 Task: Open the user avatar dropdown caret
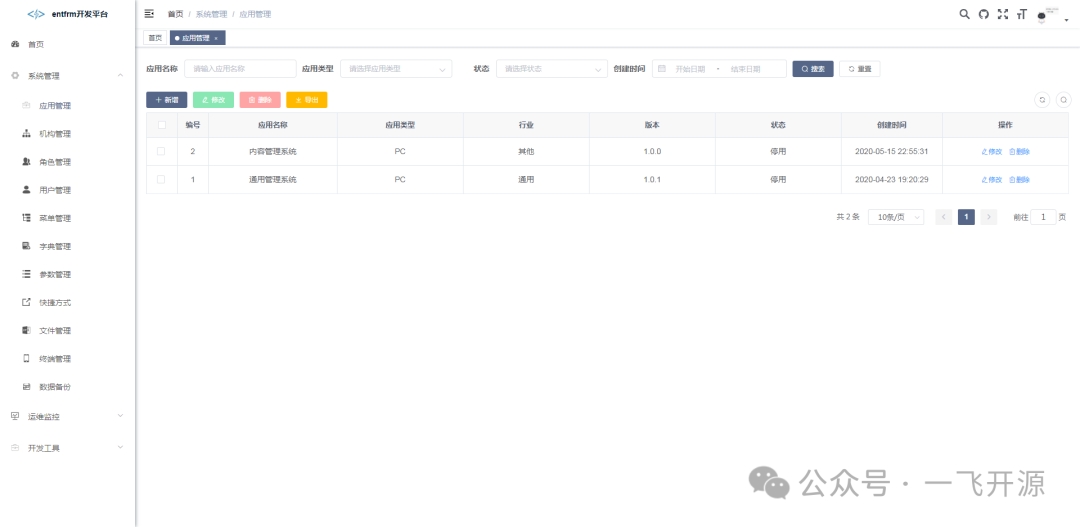(1066, 19)
